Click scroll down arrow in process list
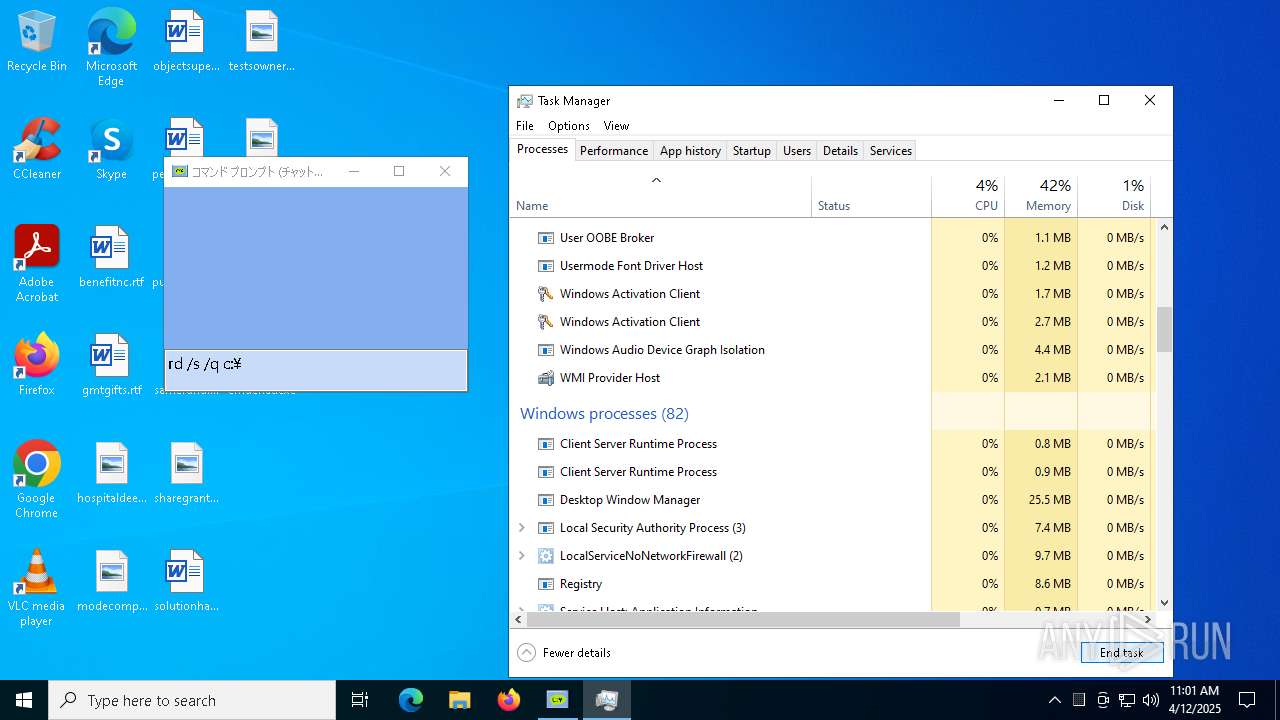The height and width of the screenshot is (720, 1280). pyautogui.click(x=1164, y=603)
